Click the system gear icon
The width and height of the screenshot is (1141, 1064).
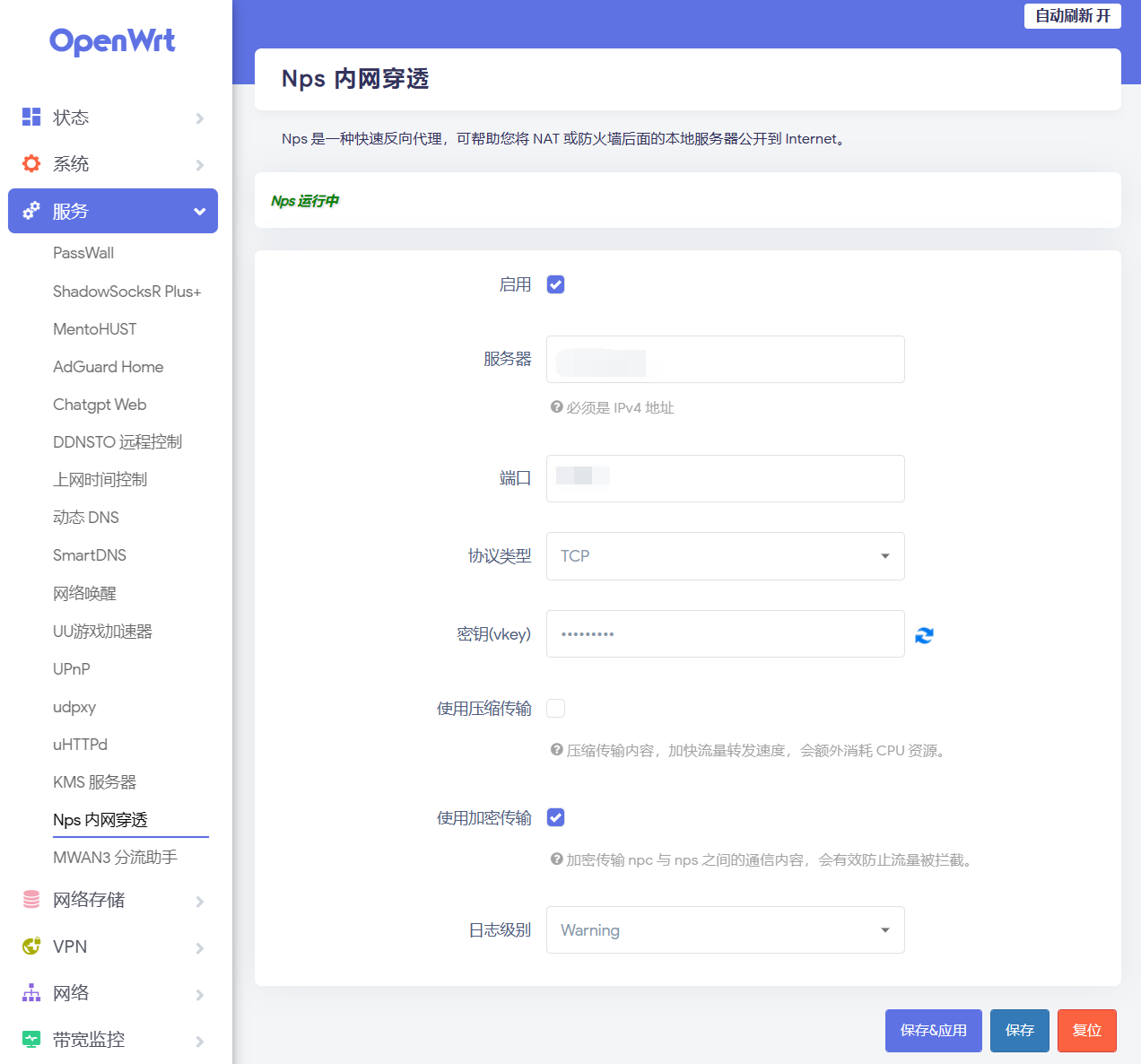(x=31, y=163)
